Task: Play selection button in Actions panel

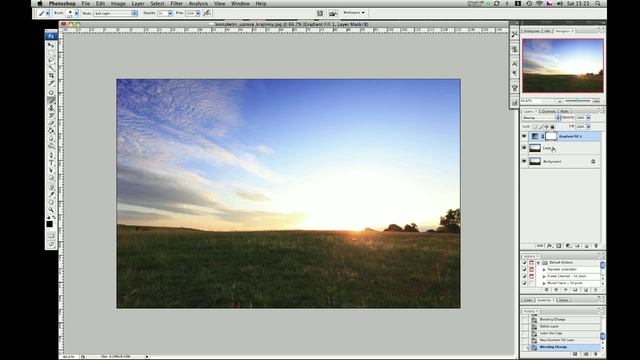Action: coord(566,290)
